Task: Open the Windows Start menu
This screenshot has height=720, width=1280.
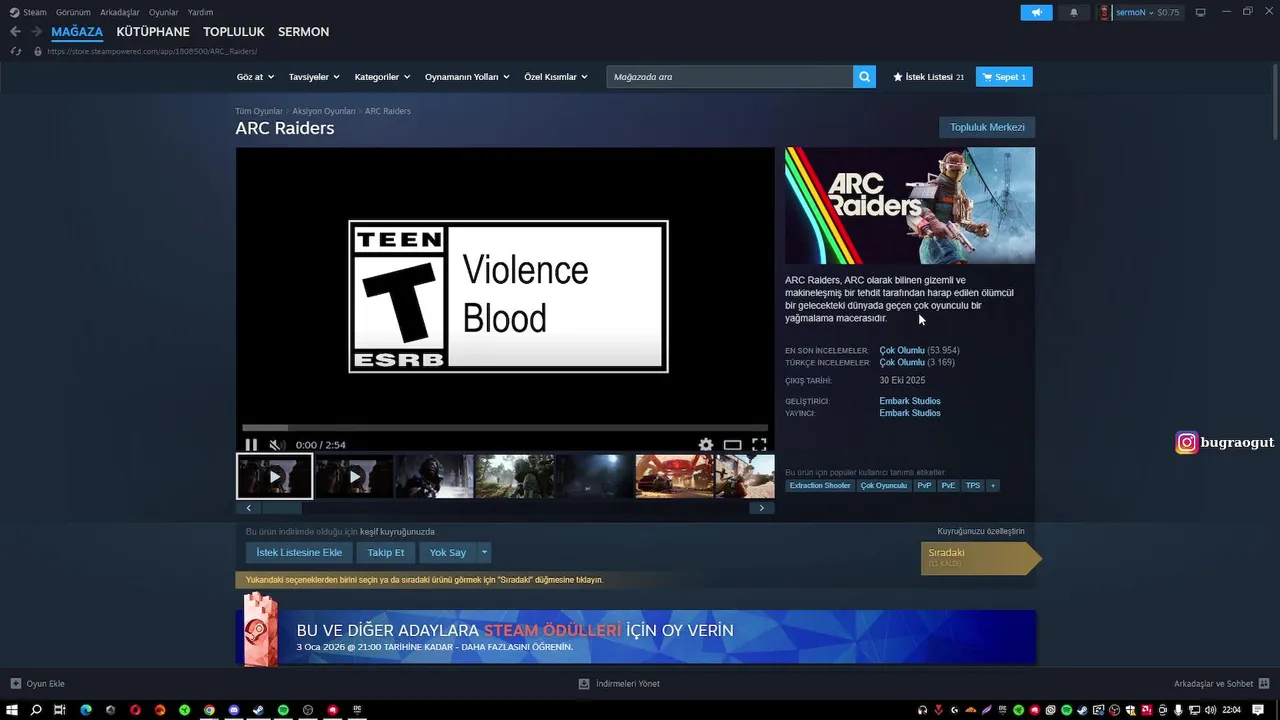Action: click(x=13, y=710)
